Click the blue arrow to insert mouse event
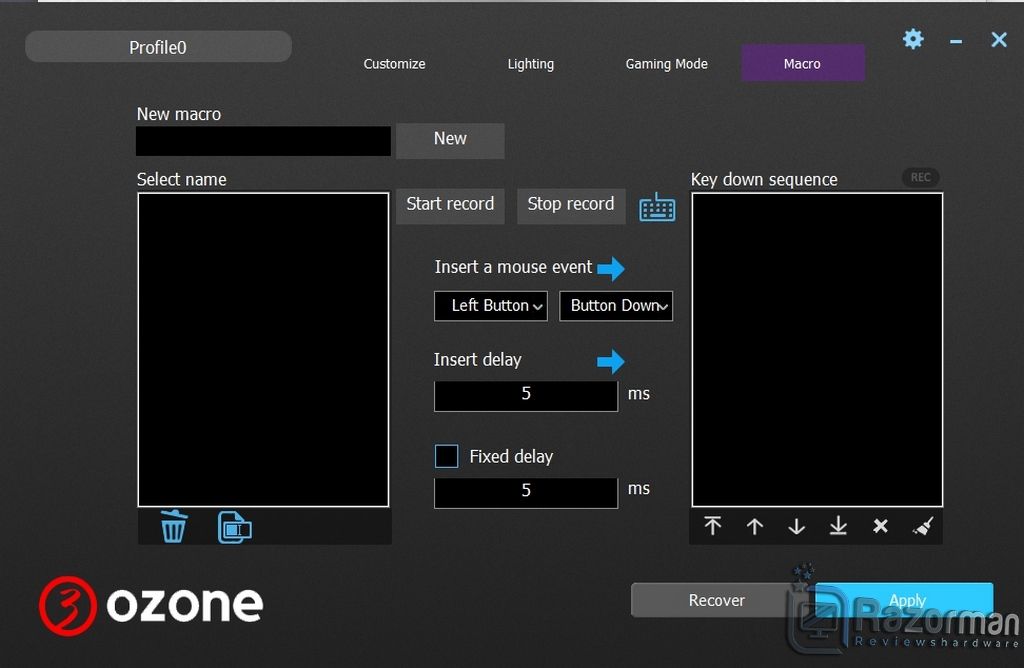The width and height of the screenshot is (1024, 668). click(611, 268)
